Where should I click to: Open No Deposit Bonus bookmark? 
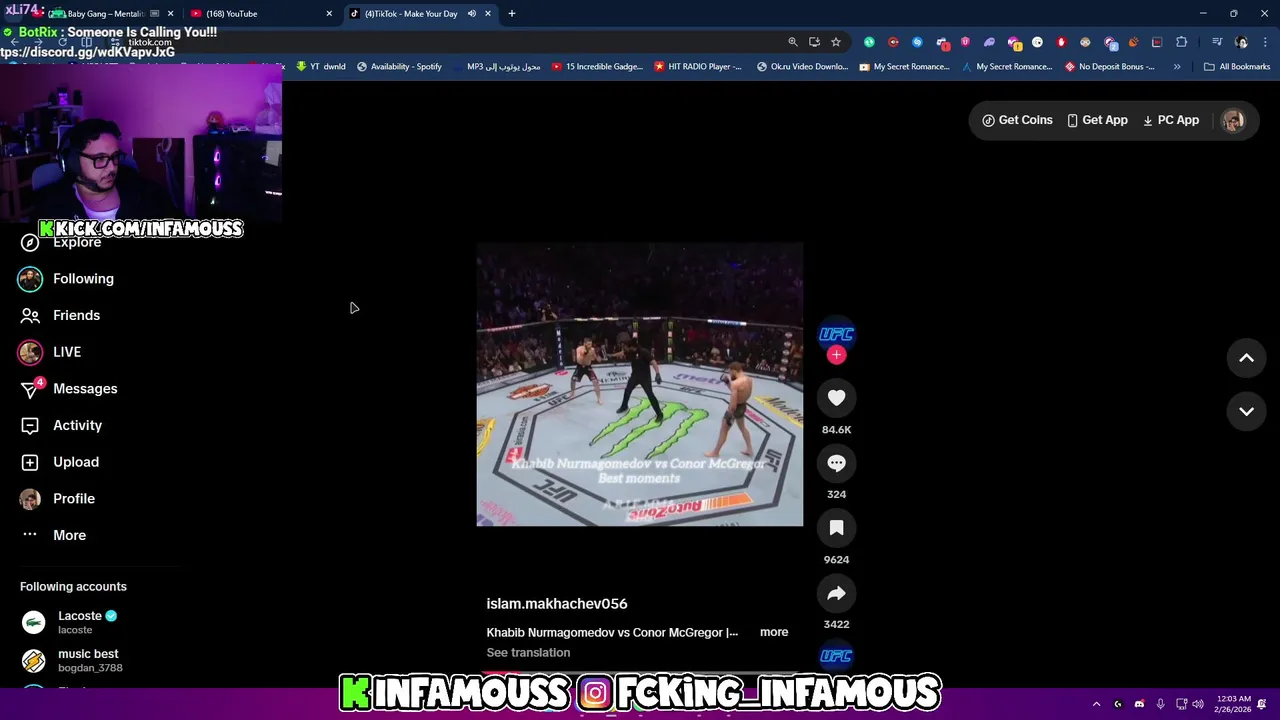pos(1110,67)
